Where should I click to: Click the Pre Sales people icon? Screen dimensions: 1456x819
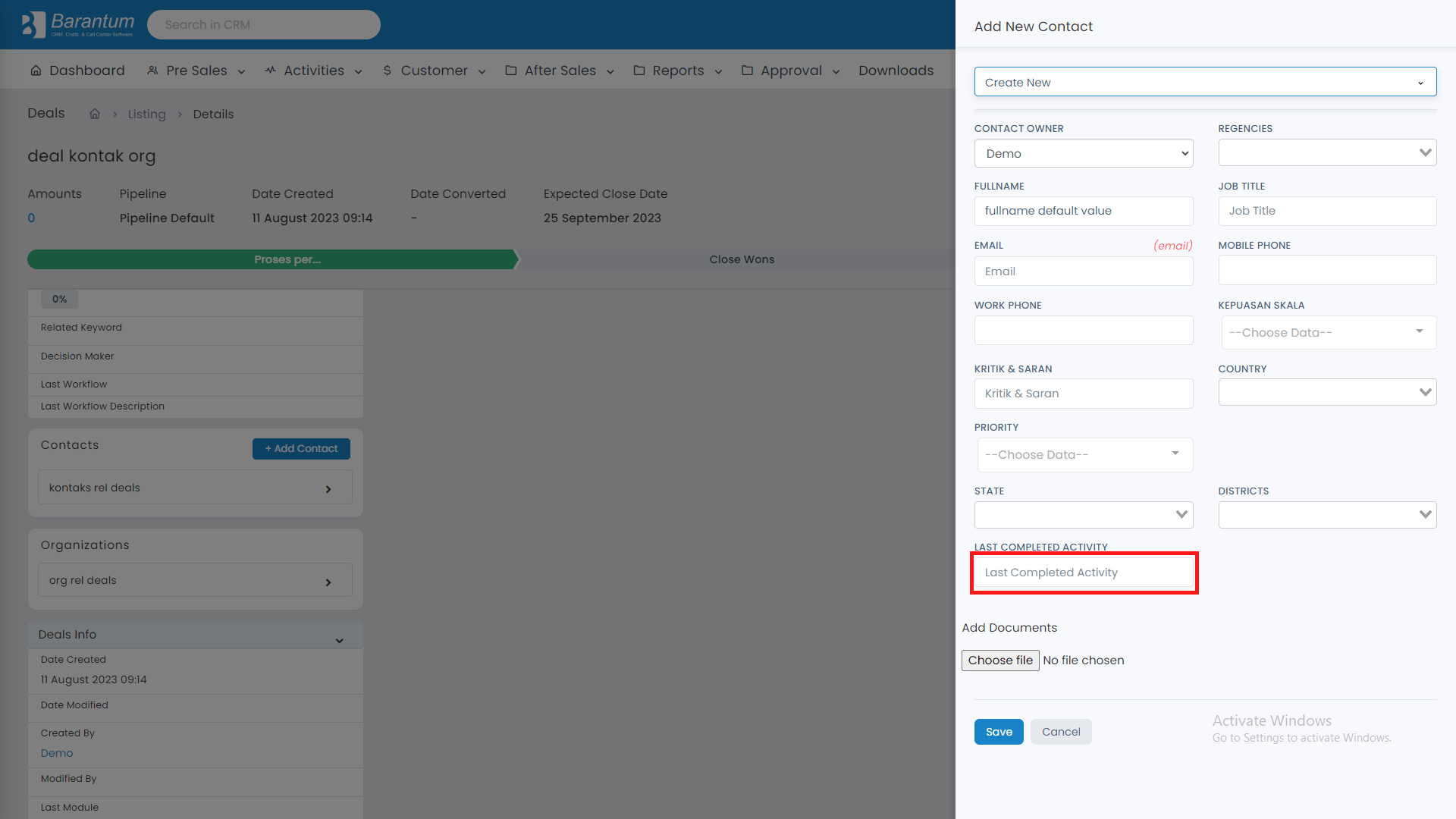tap(152, 71)
